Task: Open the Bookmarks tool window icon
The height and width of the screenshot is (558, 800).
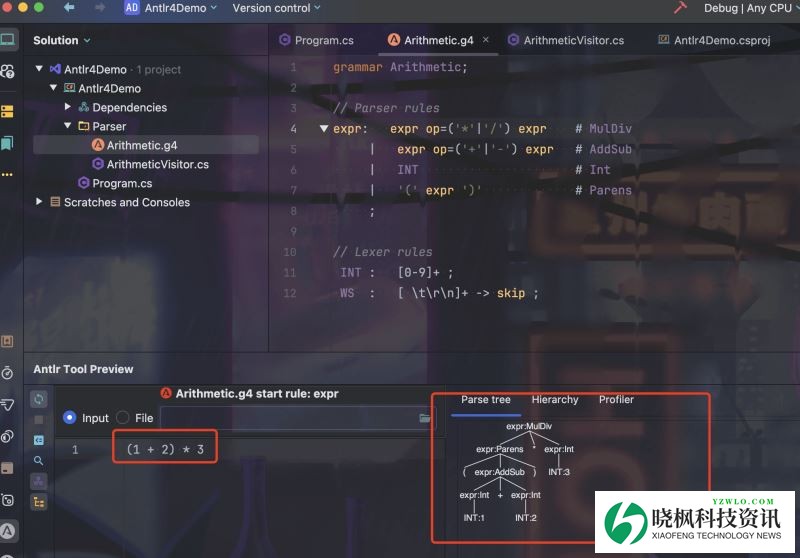Action: click(7, 143)
